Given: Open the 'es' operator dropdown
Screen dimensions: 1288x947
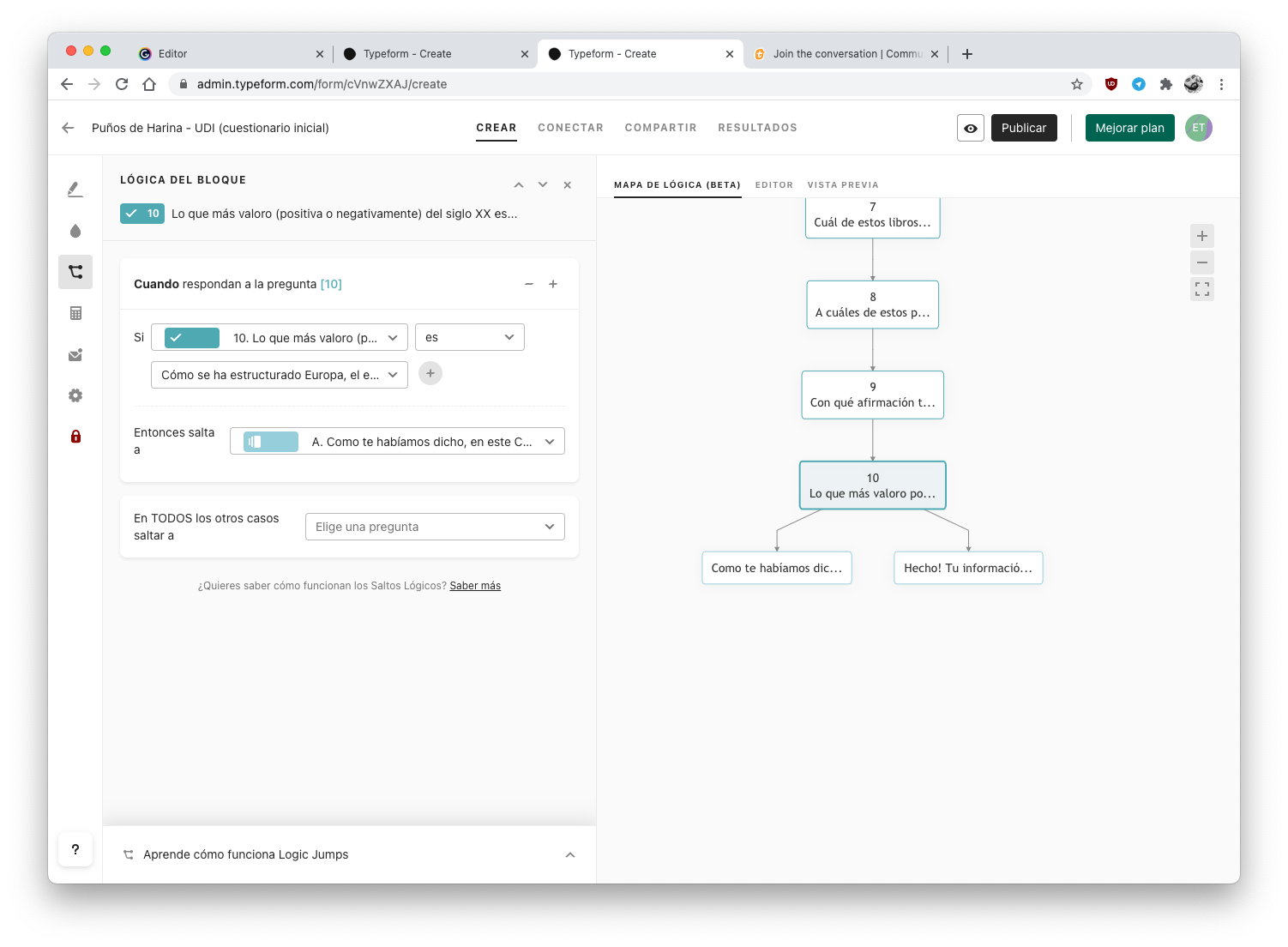Looking at the screenshot, I should click(x=470, y=337).
